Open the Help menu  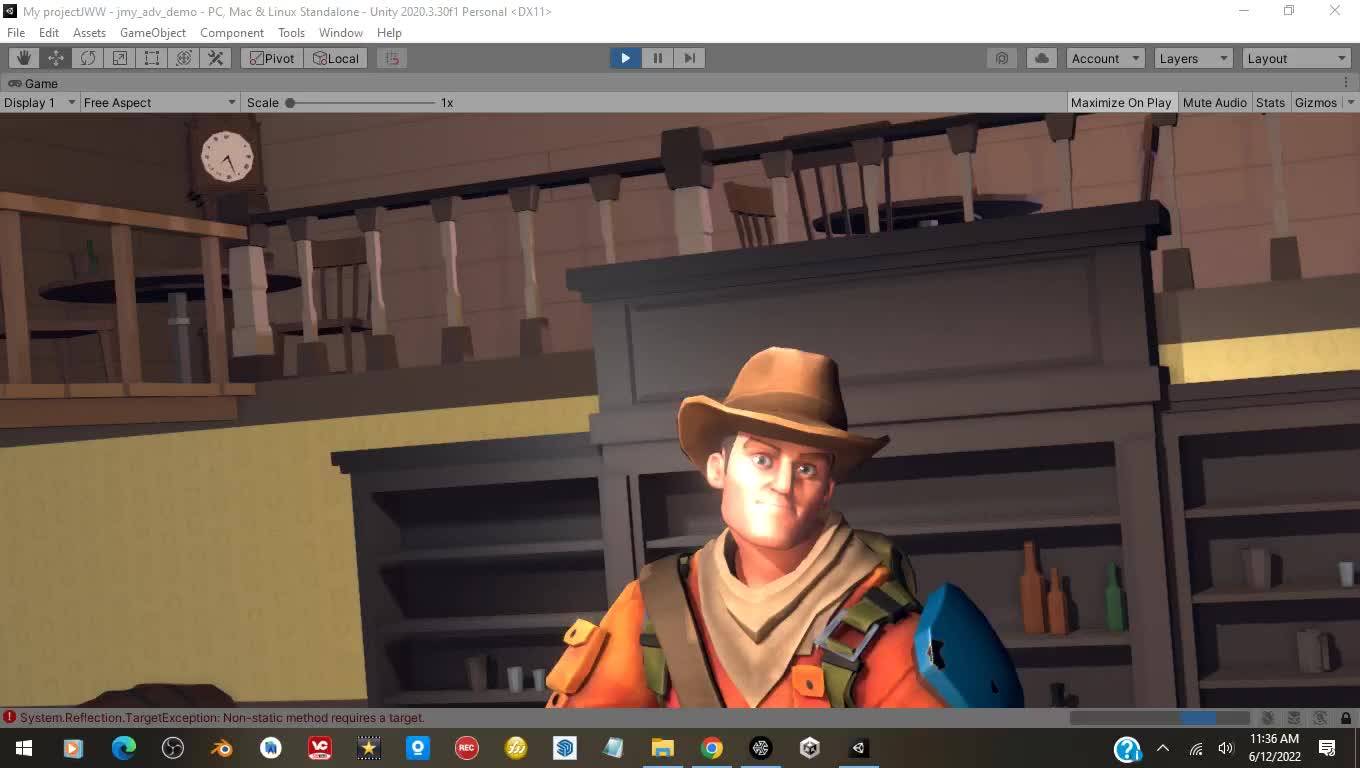pos(389,32)
